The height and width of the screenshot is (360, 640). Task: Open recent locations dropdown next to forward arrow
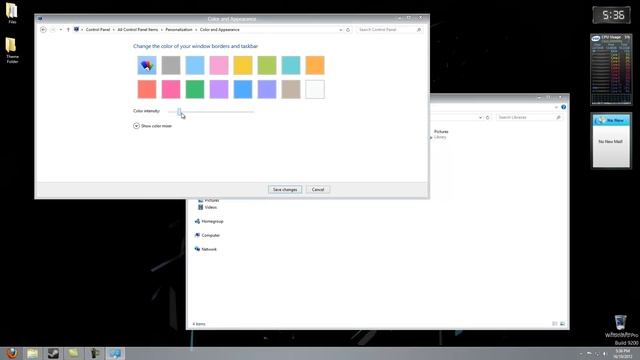pyautogui.click(x=61, y=29)
